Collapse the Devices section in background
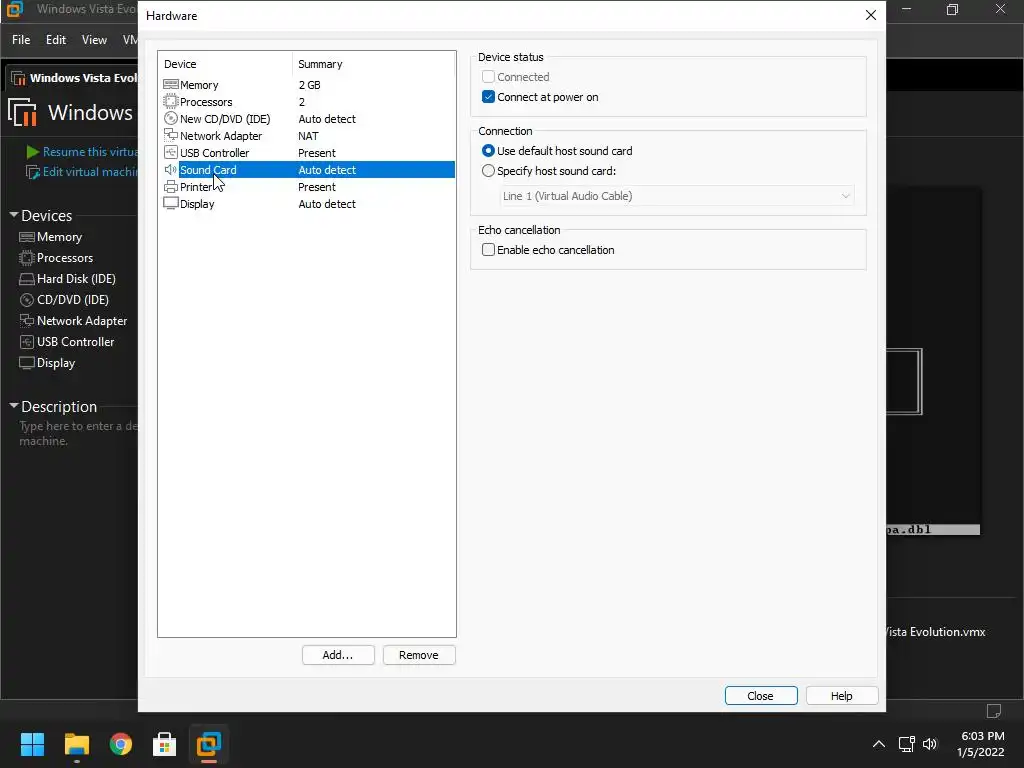Viewport: 1024px width, 768px height. pyautogui.click(x=14, y=214)
